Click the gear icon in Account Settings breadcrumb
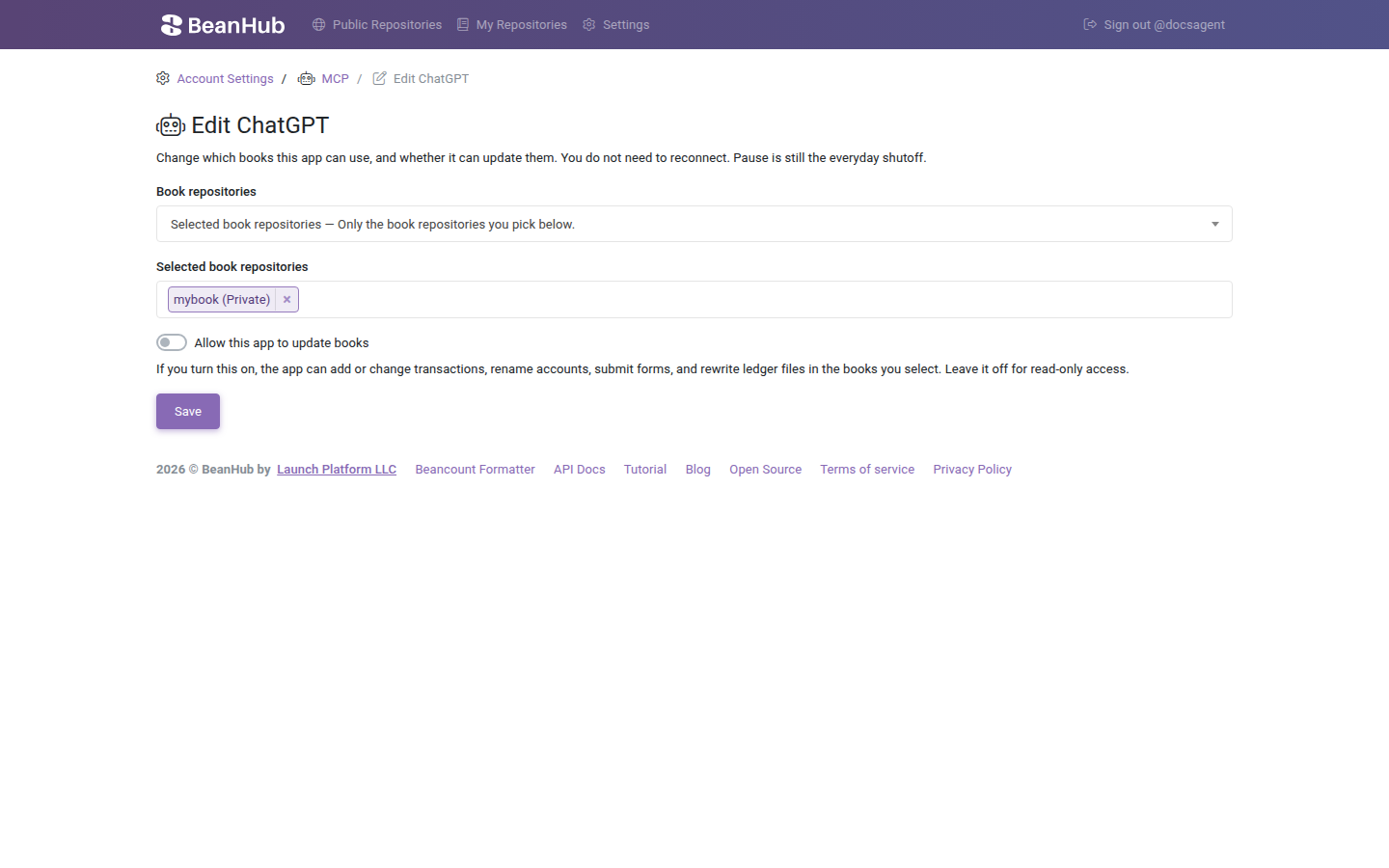The width and height of the screenshot is (1389, 868). tap(163, 78)
